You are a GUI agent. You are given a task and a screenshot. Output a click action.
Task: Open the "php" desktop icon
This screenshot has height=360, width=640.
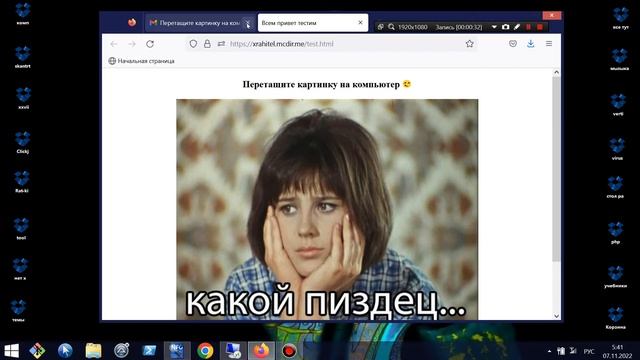coord(616,233)
